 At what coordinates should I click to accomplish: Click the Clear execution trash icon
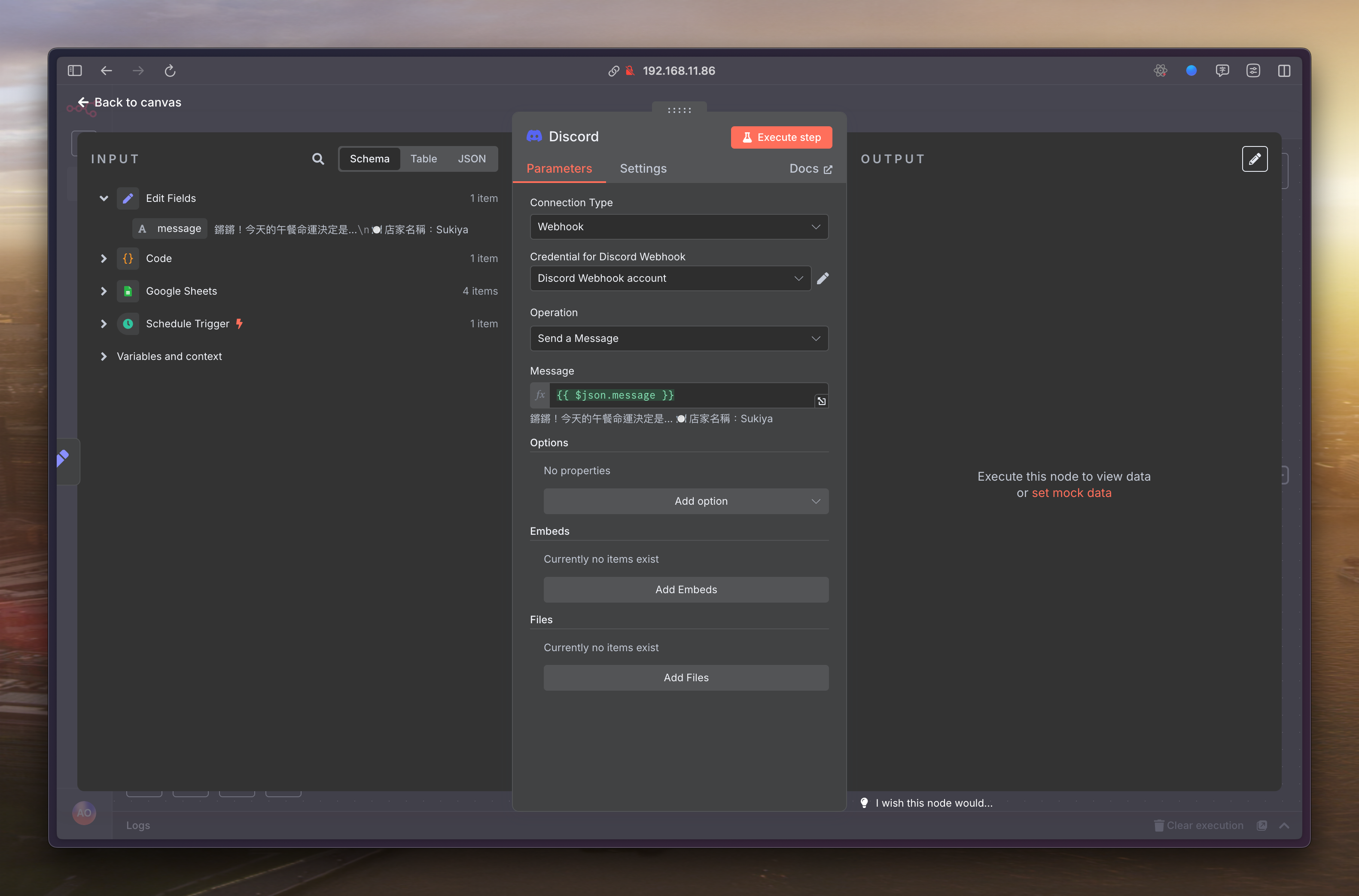[1158, 825]
